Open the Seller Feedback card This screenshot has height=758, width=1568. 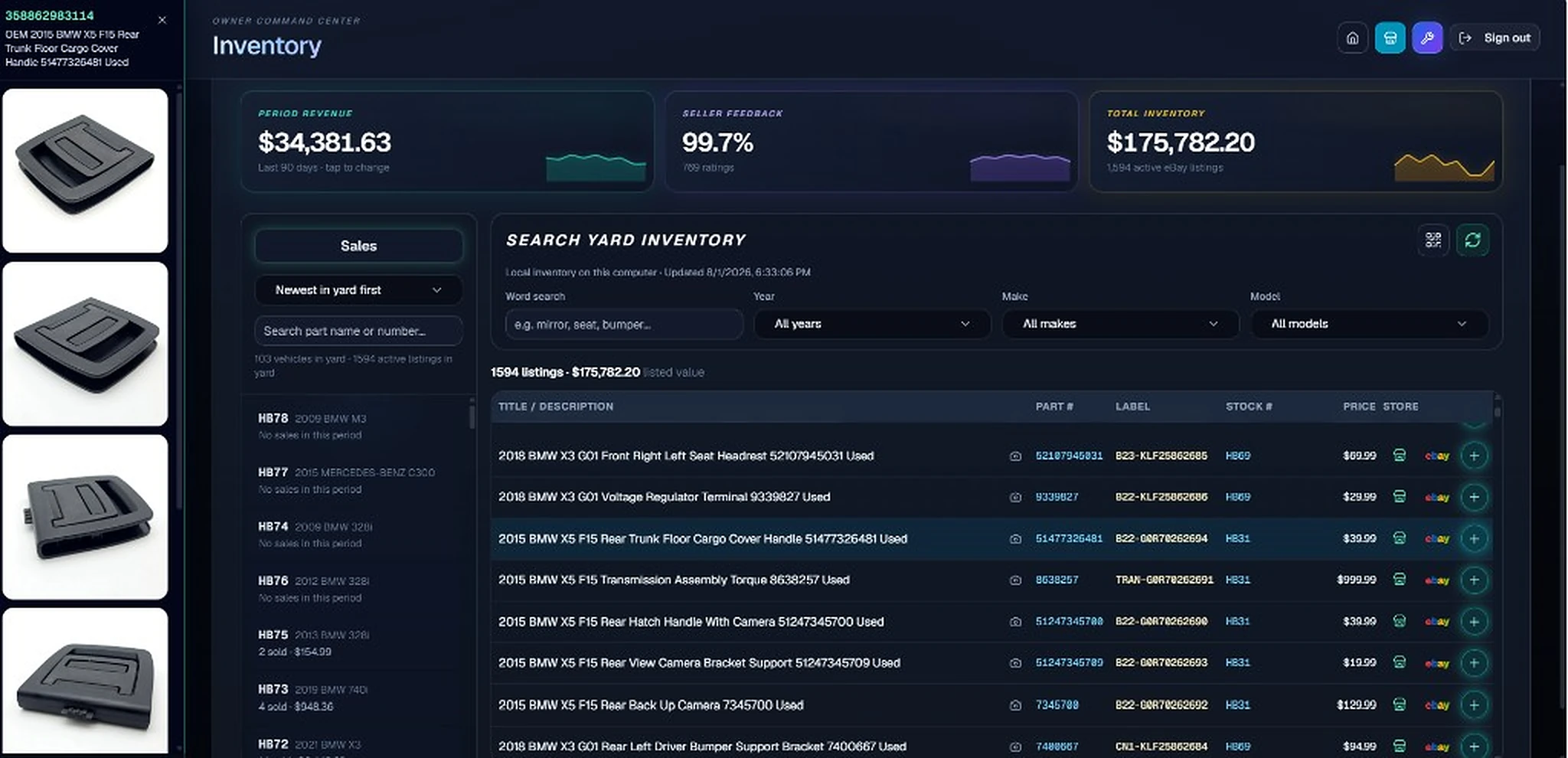pyautogui.click(x=871, y=142)
